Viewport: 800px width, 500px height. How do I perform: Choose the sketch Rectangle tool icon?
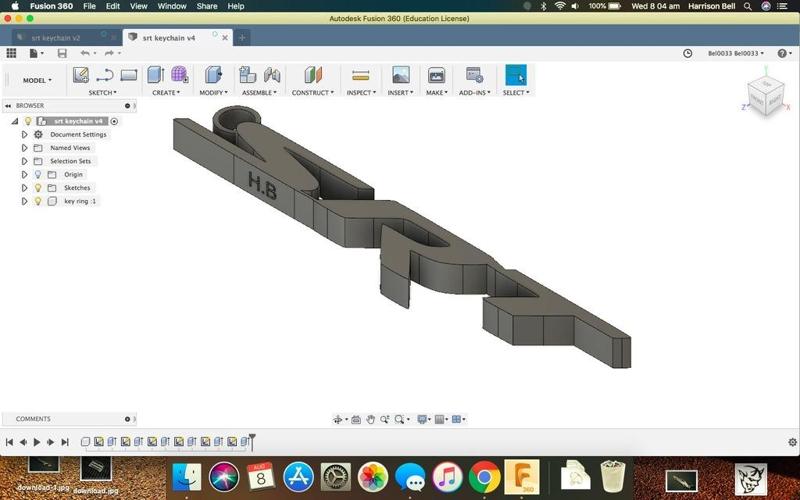pyautogui.click(x=129, y=76)
